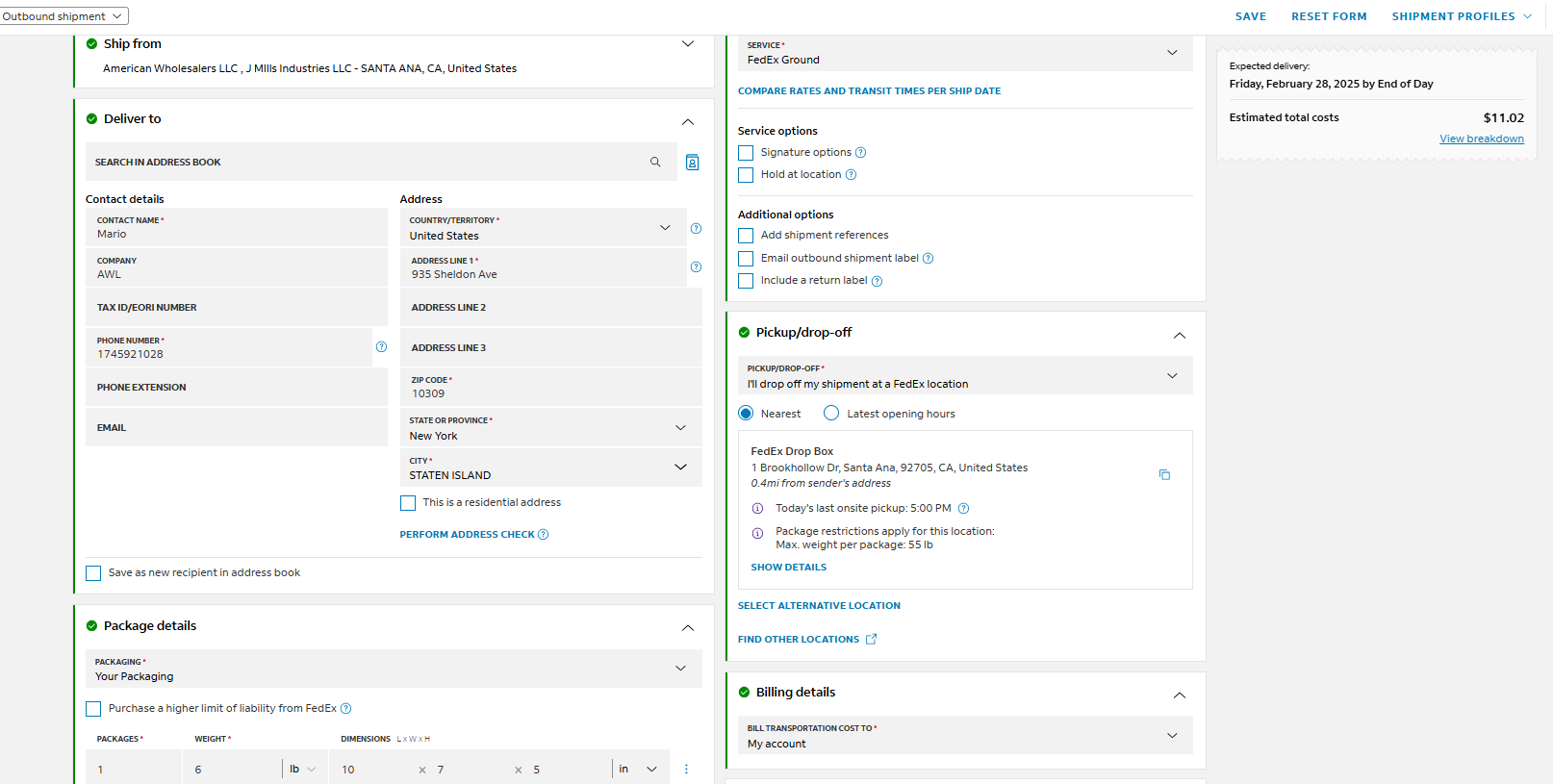The height and width of the screenshot is (784, 1553).
Task: Open the Service dropdown showing FedEx Ground
Action: click(965, 53)
